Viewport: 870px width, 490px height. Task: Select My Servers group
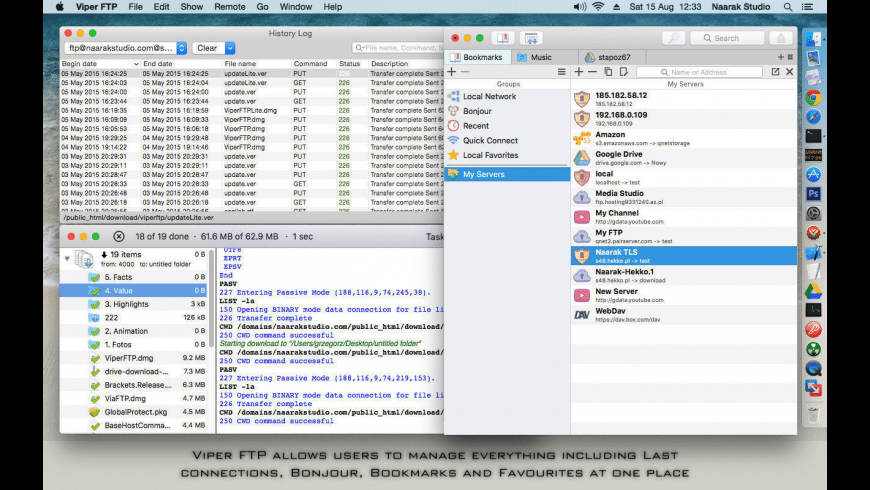[x=507, y=174]
